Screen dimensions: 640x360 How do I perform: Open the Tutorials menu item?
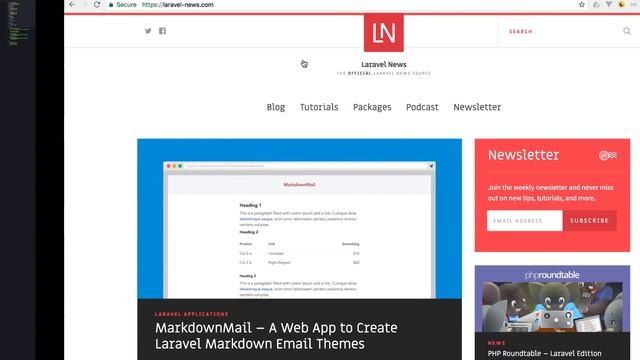[319, 107]
